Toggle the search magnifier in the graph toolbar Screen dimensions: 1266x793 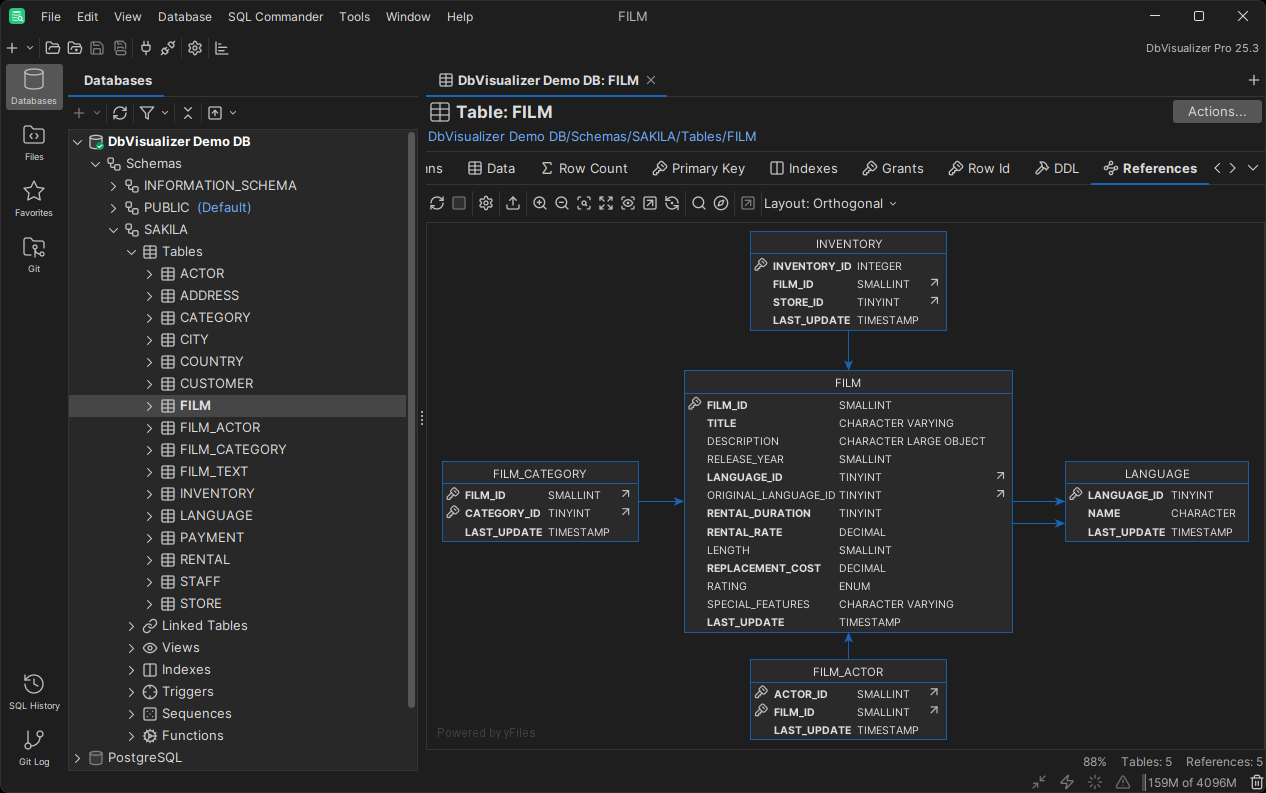pos(699,203)
